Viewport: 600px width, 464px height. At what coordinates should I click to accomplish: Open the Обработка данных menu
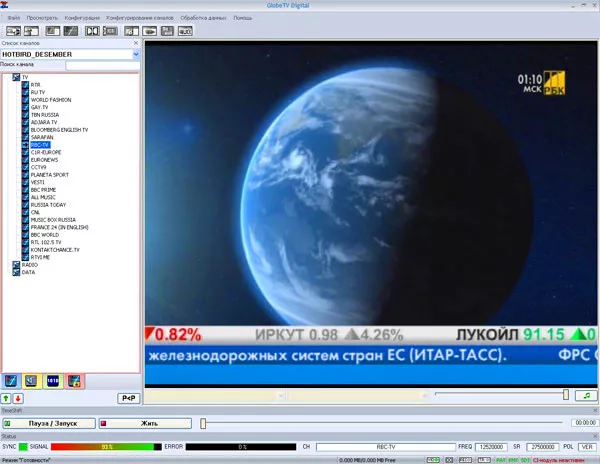tap(203, 18)
